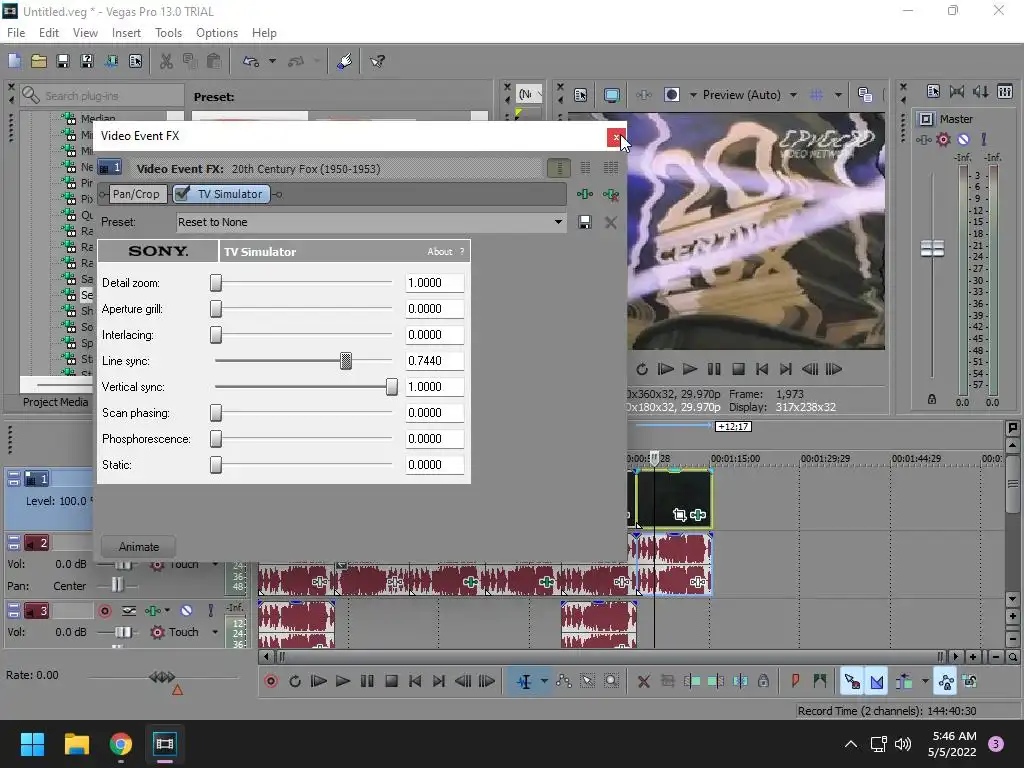Pause playback in Video Preview window
Viewport: 1024px width, 768px height.
tap(714, 370)
